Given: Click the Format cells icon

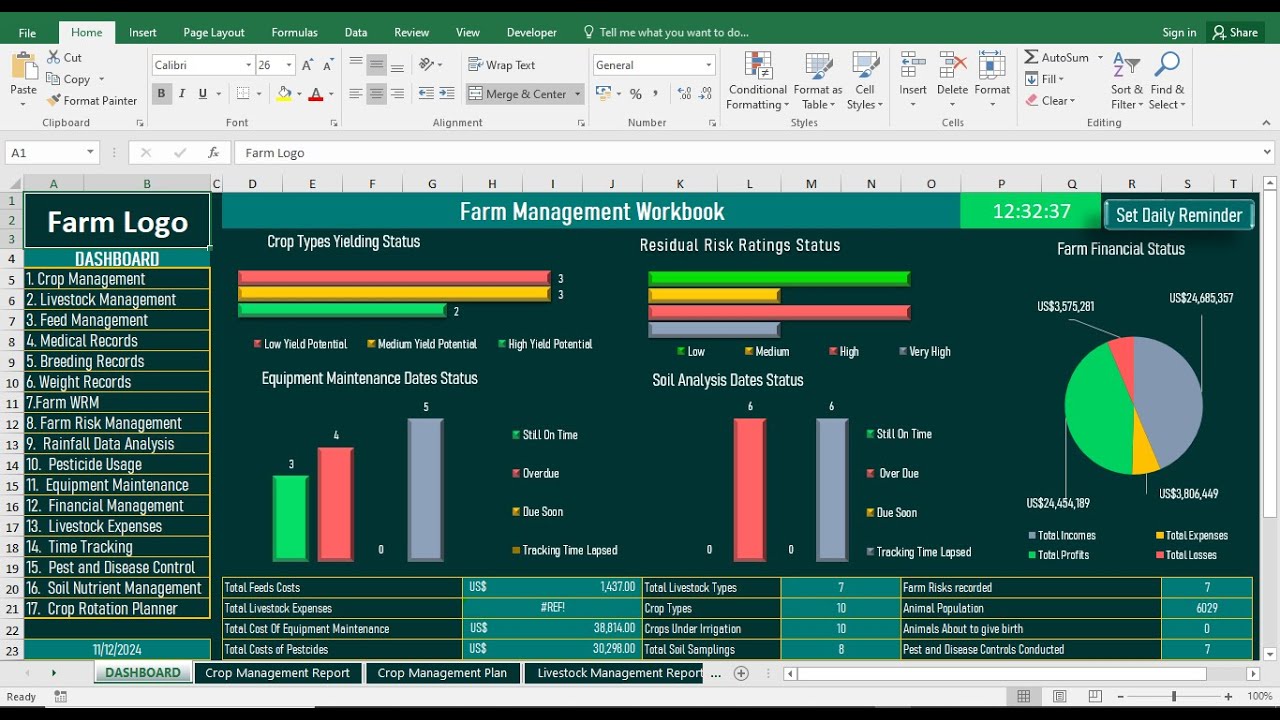Looking at the screenshot, I should [992, 66].
